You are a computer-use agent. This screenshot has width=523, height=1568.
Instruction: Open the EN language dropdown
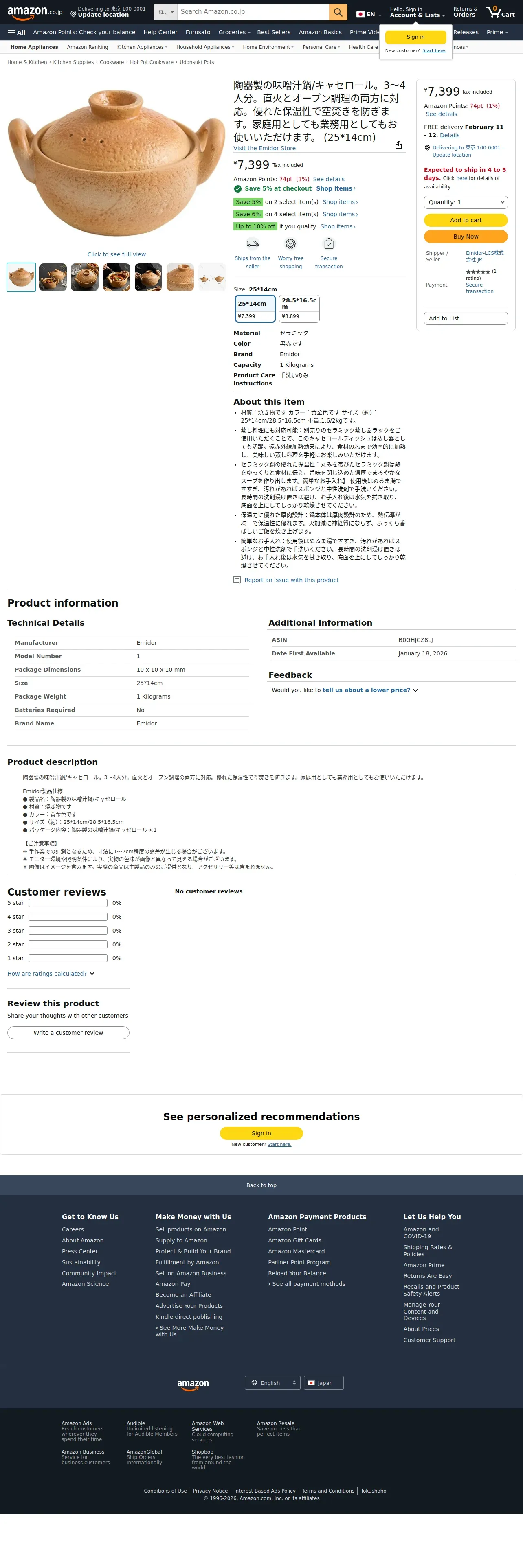[369, 14]
